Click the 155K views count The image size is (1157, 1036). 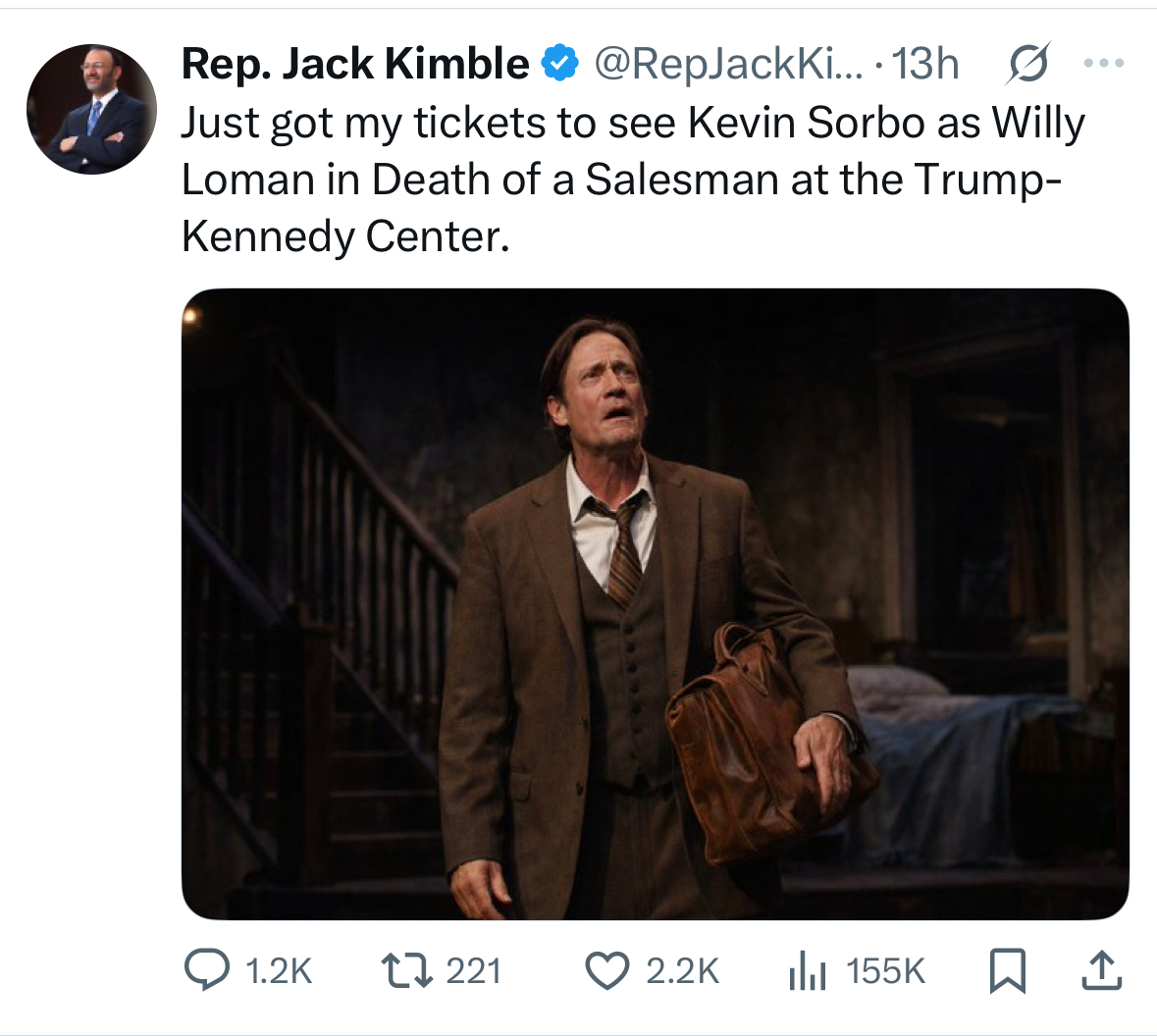click(885, 971)
